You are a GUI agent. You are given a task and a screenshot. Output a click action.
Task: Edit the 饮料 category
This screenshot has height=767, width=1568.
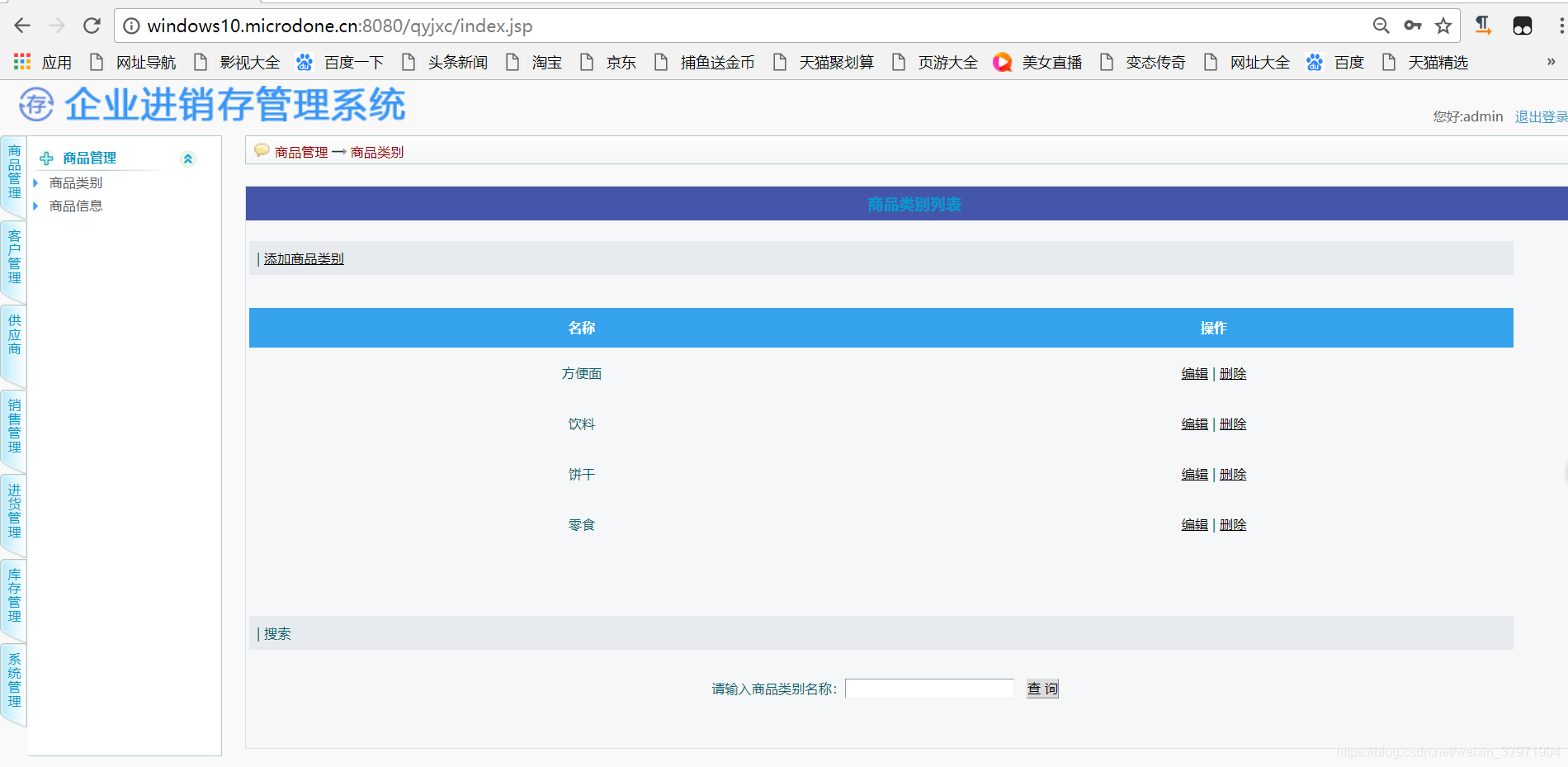[1194, 424]
